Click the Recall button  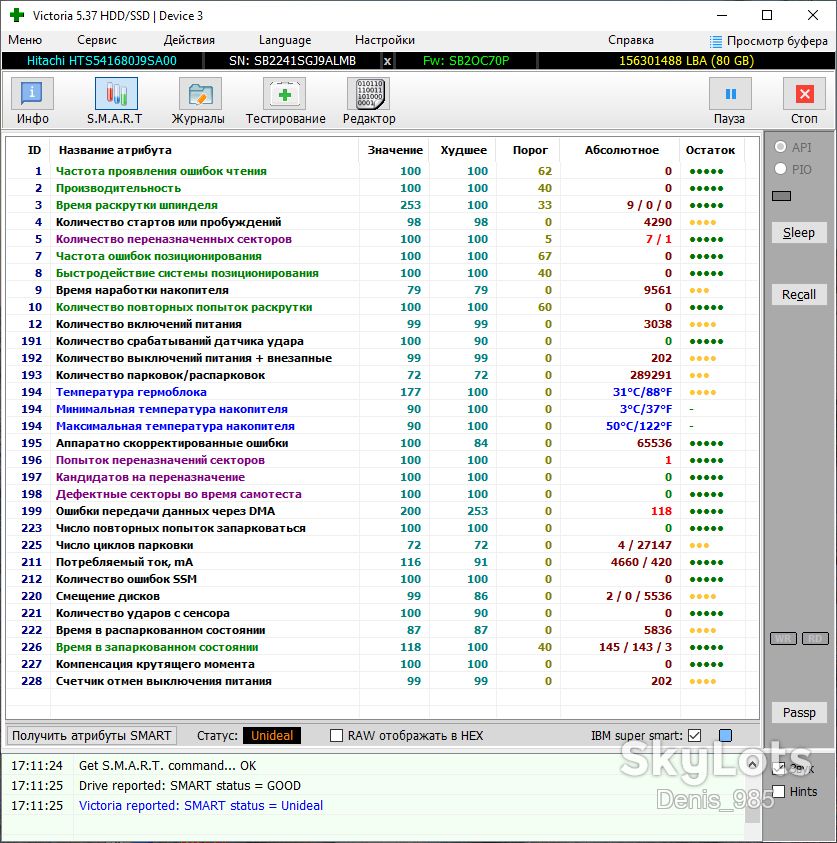[799, 295]
